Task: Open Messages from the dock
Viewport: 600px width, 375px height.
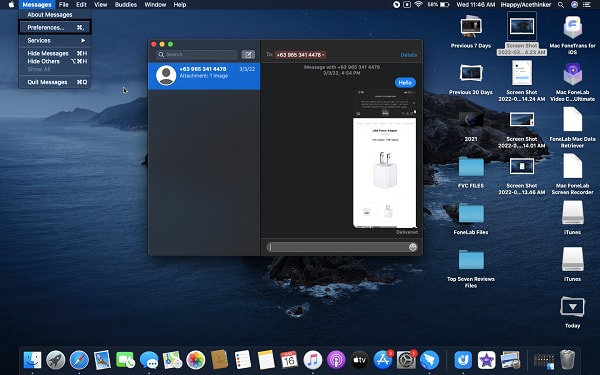Action: [149, 360]
